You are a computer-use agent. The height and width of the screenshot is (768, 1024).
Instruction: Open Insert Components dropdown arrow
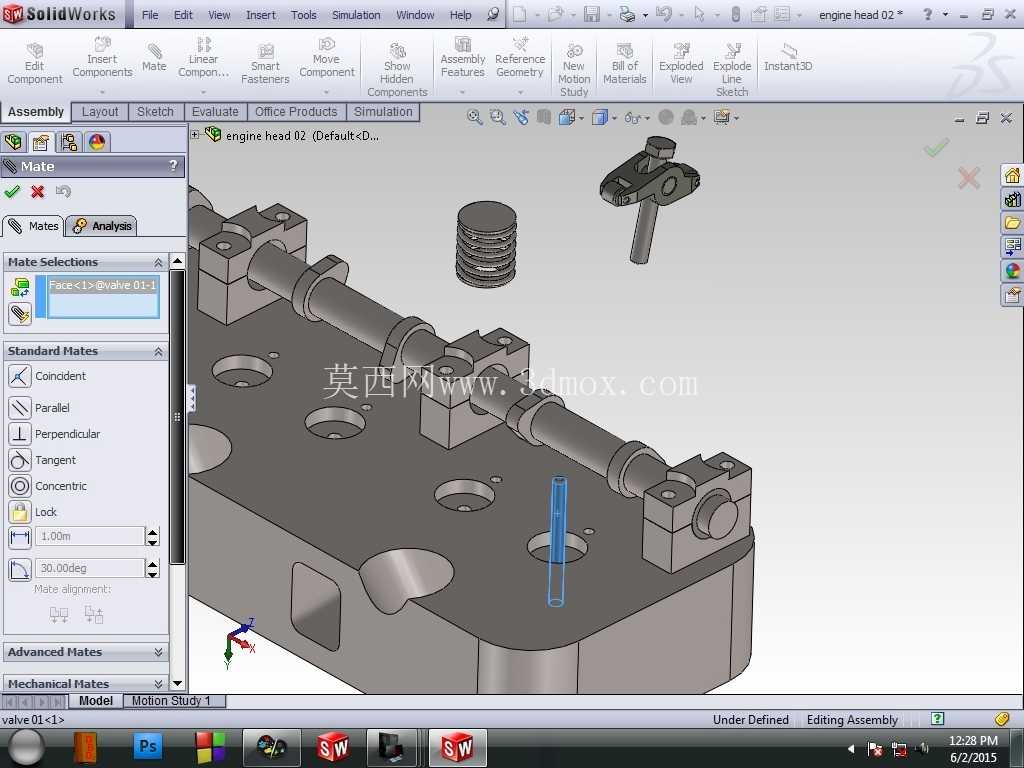tap(102, 92)
